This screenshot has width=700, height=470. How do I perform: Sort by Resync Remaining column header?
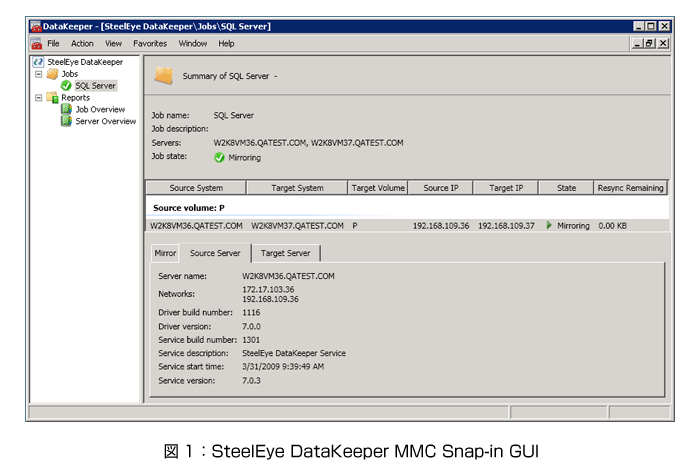point(630,188)
